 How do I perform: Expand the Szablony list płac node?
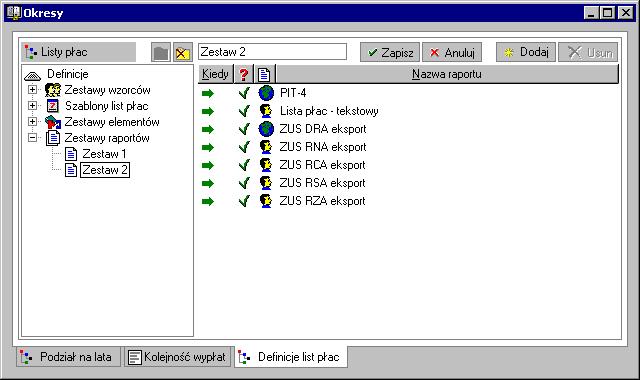(x=32, y=106)
